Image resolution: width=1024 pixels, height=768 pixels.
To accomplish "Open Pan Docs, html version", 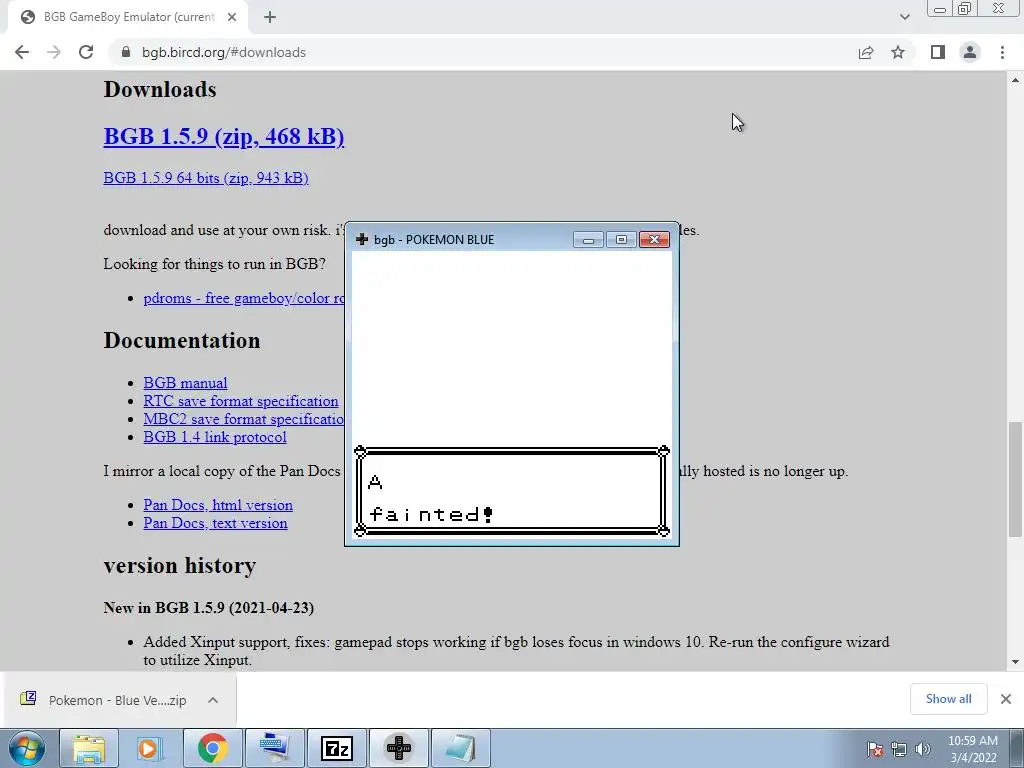I will pos(218,505).
